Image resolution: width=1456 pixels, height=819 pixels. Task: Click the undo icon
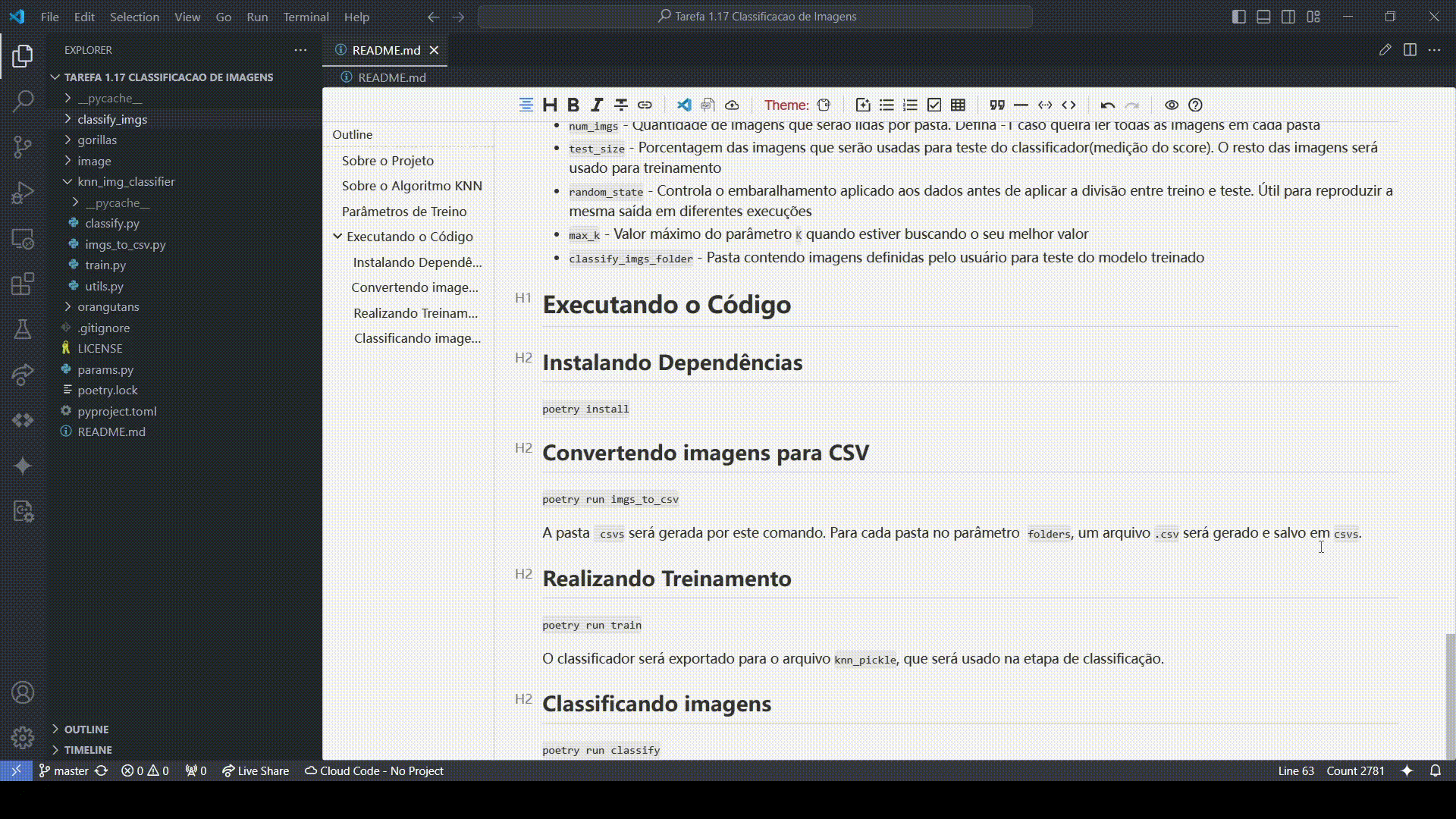pyautogui.click(x=1107, y=105)
